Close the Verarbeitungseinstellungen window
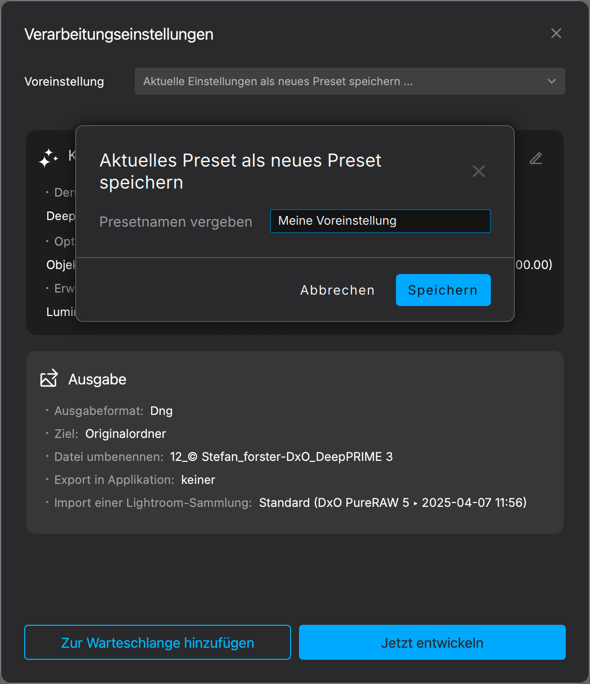This screenshot has width=590, height=684. (556, 33)
